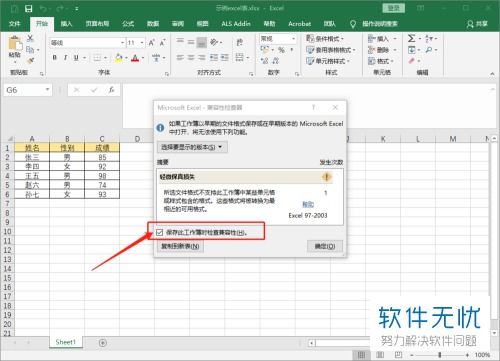Viewport: 500px width, 361px height.
Task: Open the Acrobat ribbon tab
Action: (x=299, y=24)
